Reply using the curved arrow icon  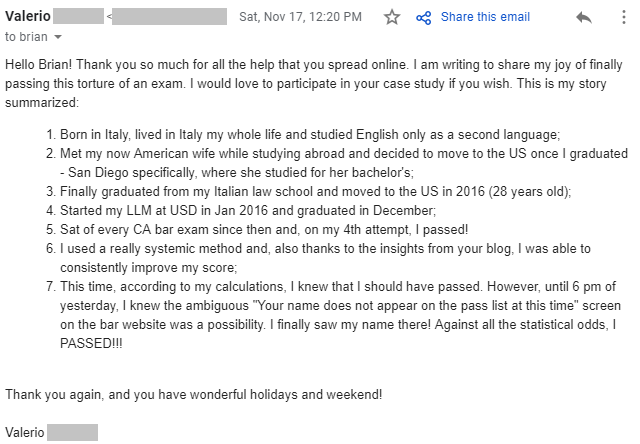tap(584, 18)
